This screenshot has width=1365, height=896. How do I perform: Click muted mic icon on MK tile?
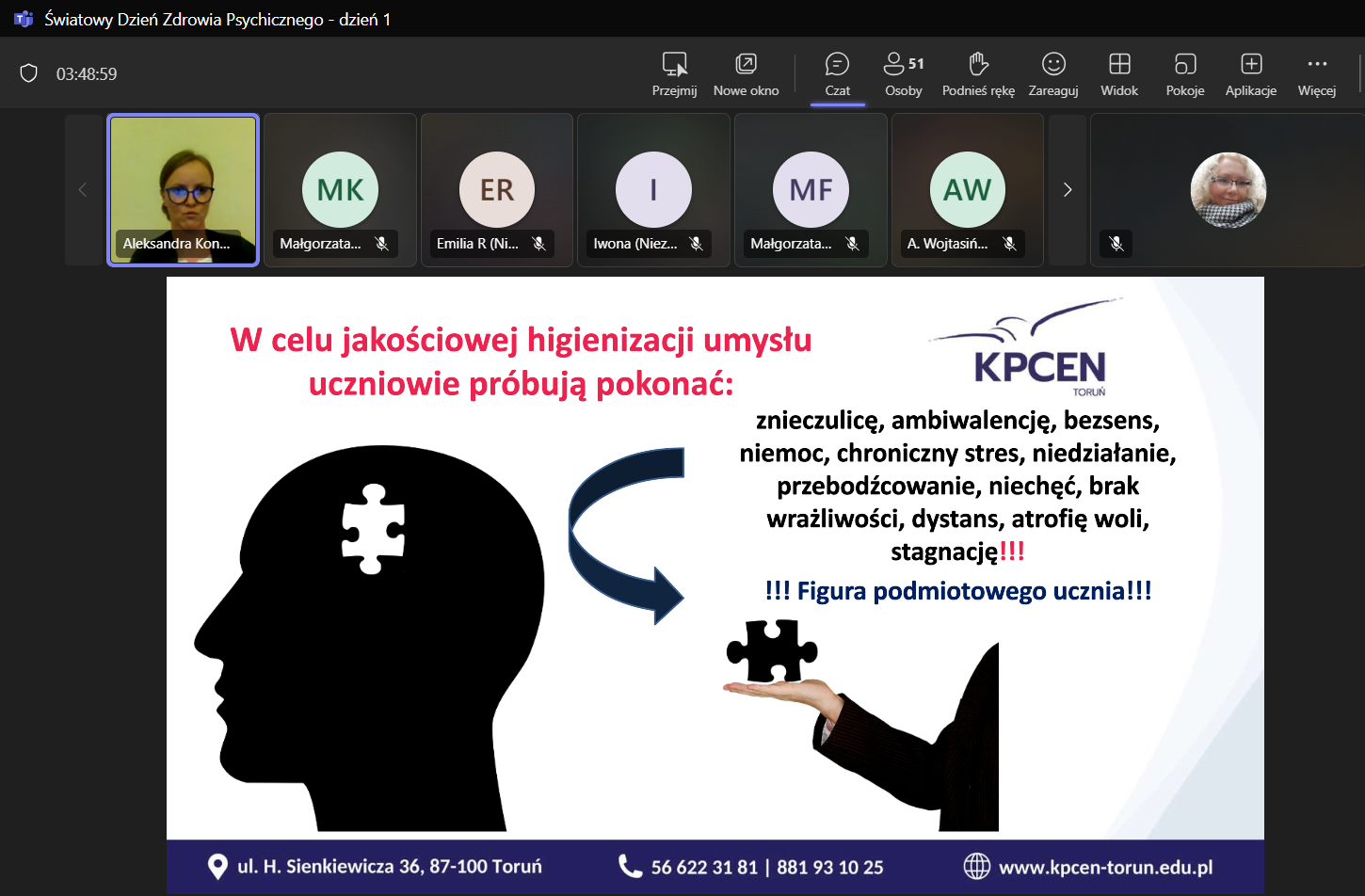click(x=382, y=244)
